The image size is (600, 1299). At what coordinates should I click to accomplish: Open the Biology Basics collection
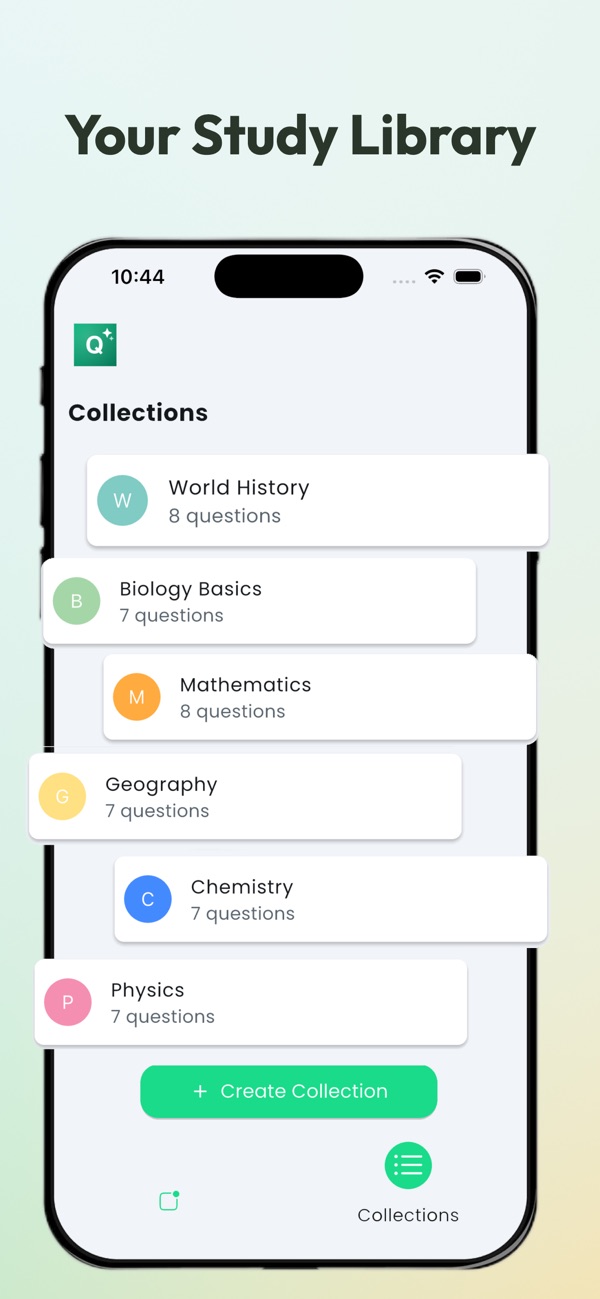[258, 601]
